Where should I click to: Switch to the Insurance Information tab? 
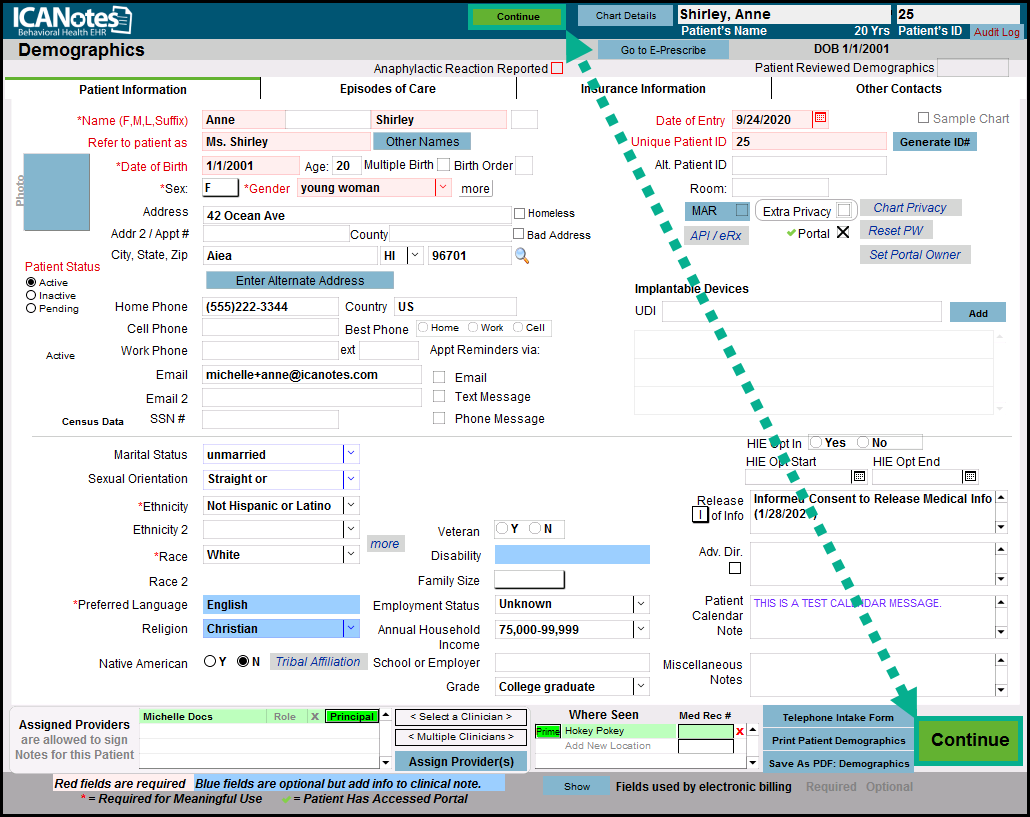(x=644, y=89)
